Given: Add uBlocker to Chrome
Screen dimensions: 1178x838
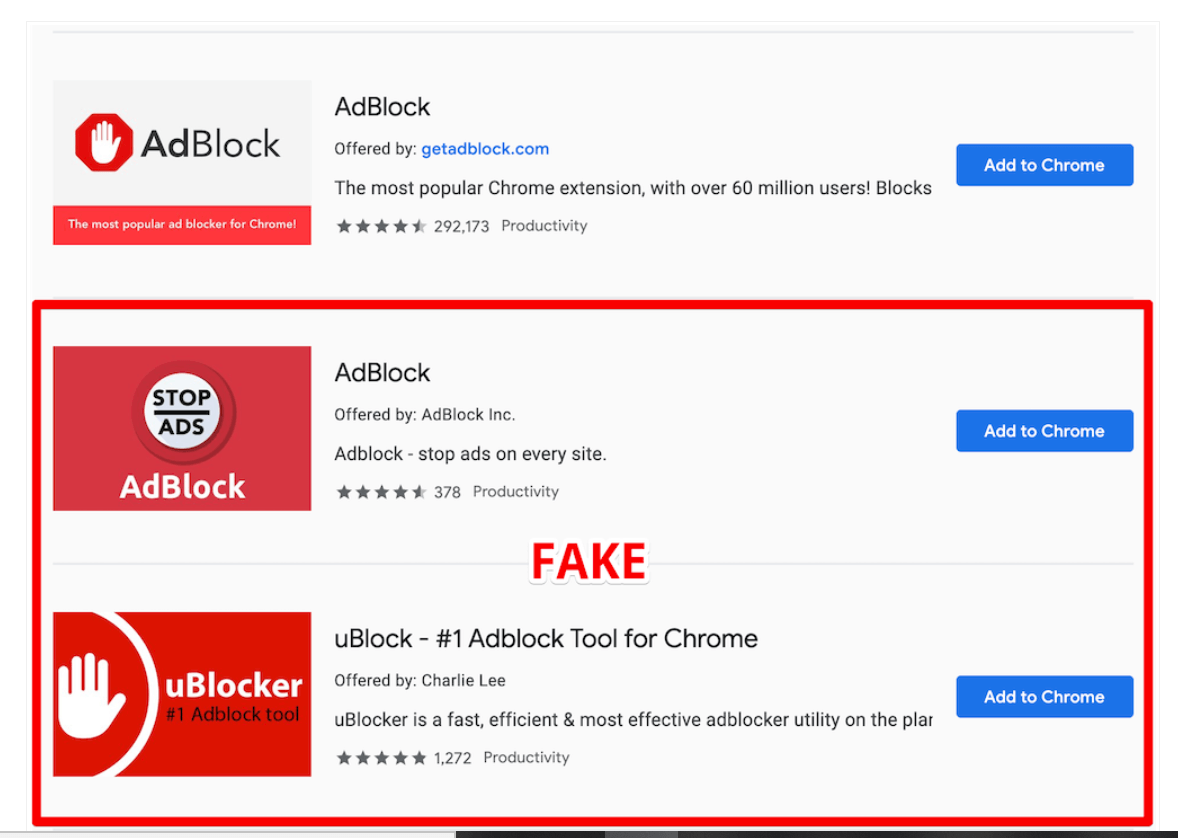Looking at the screenshot, I should 1044,696.
